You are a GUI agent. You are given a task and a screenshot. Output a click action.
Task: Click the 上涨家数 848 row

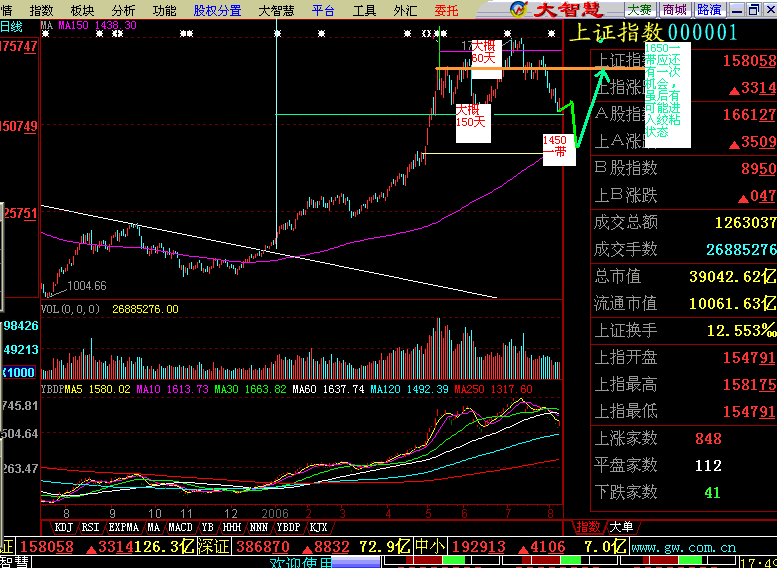[x=684, y=438]
